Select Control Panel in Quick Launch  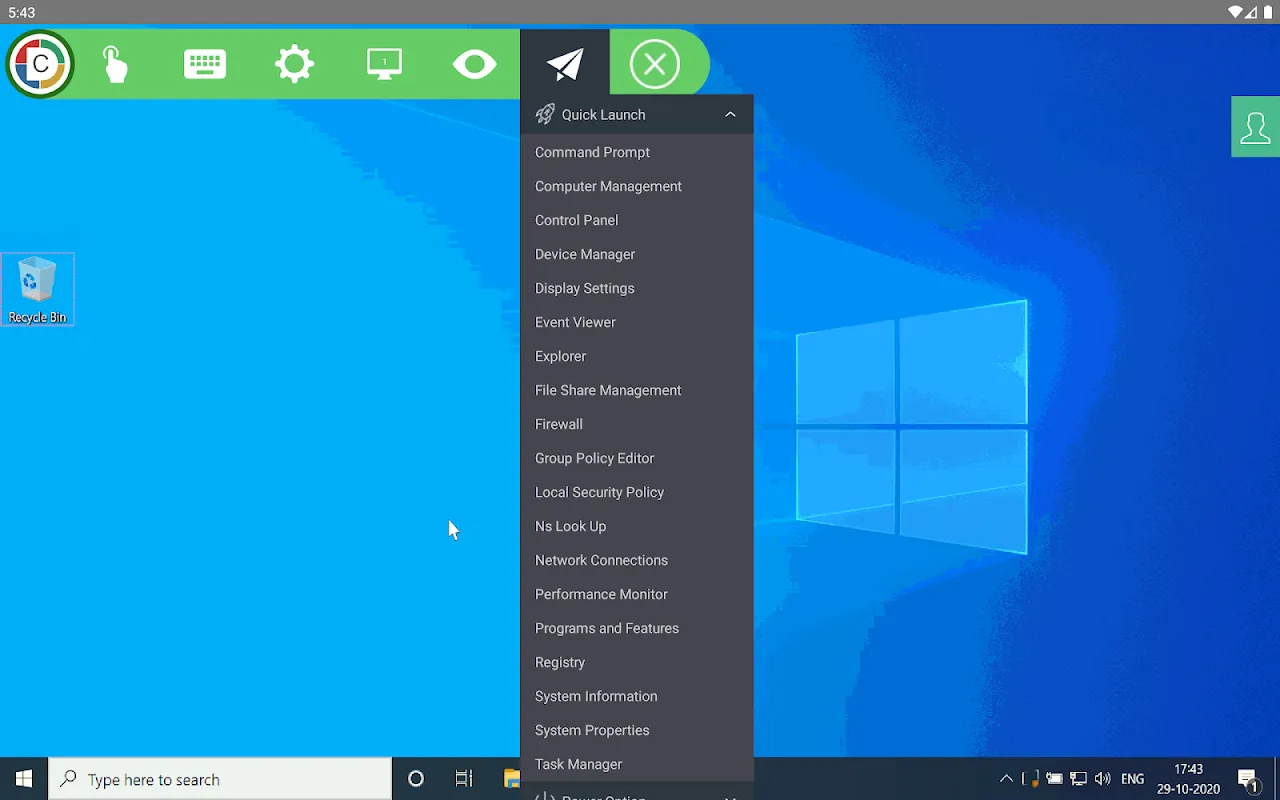(x=576, y=220)
